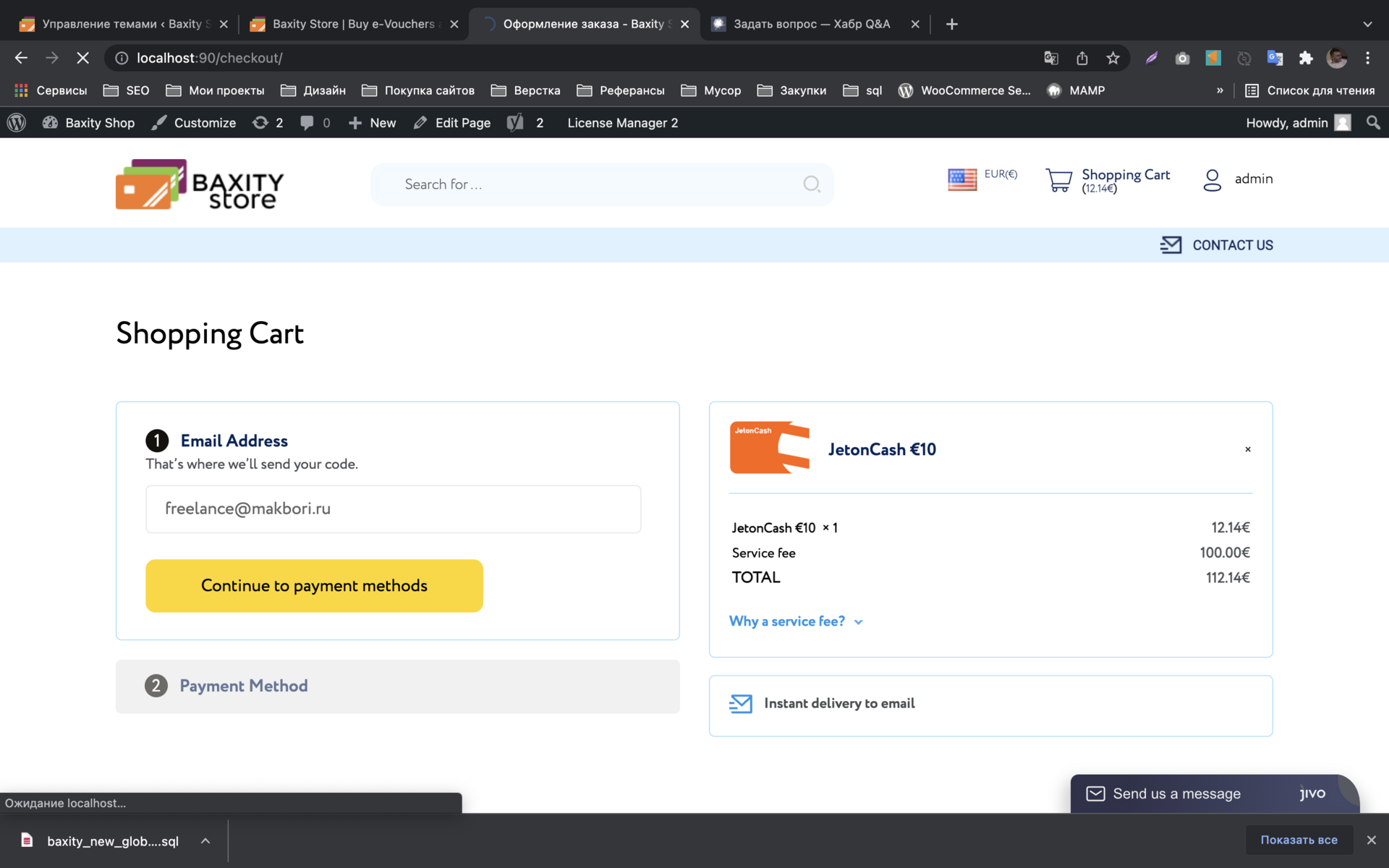Click the US flag language icon

[962, 179]
